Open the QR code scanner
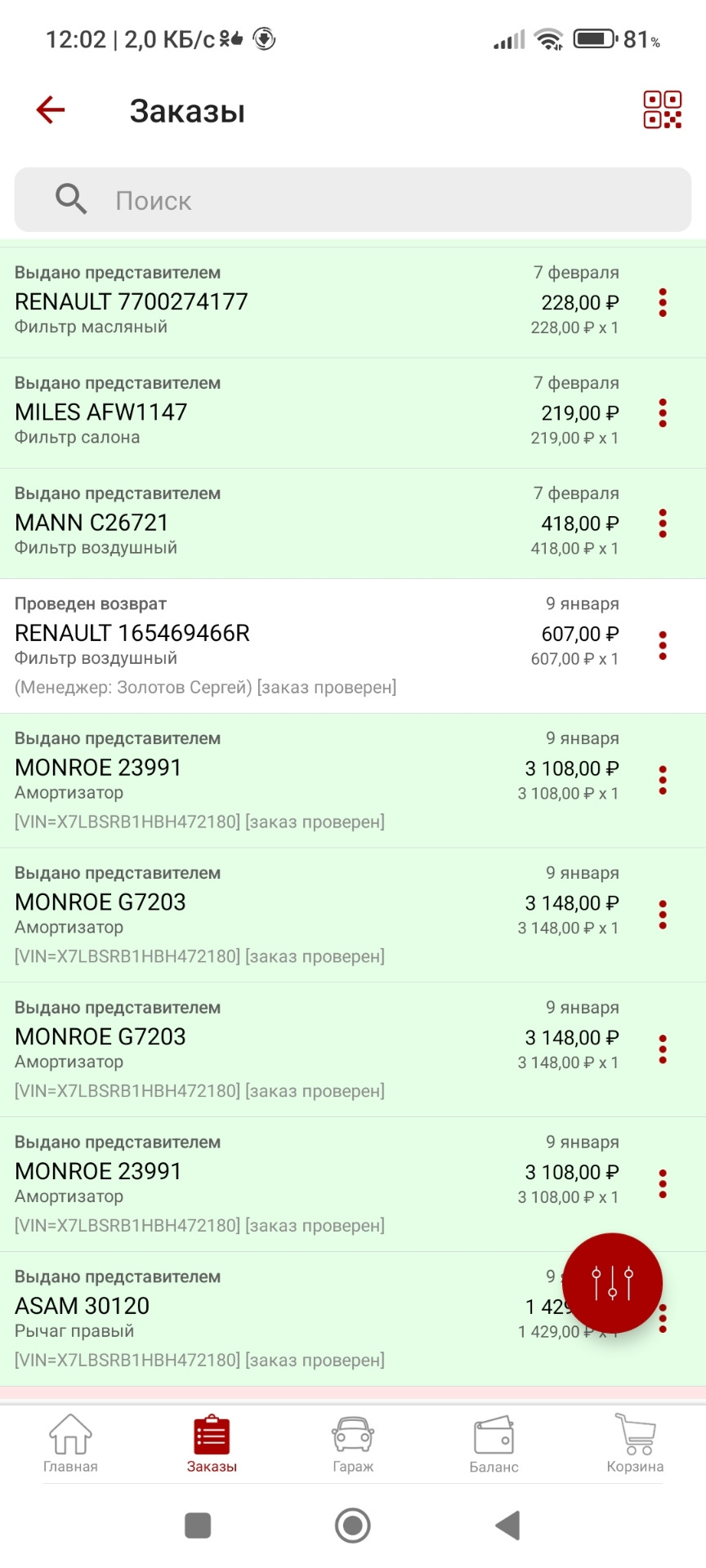706x1568 pixels. (662, 110)
